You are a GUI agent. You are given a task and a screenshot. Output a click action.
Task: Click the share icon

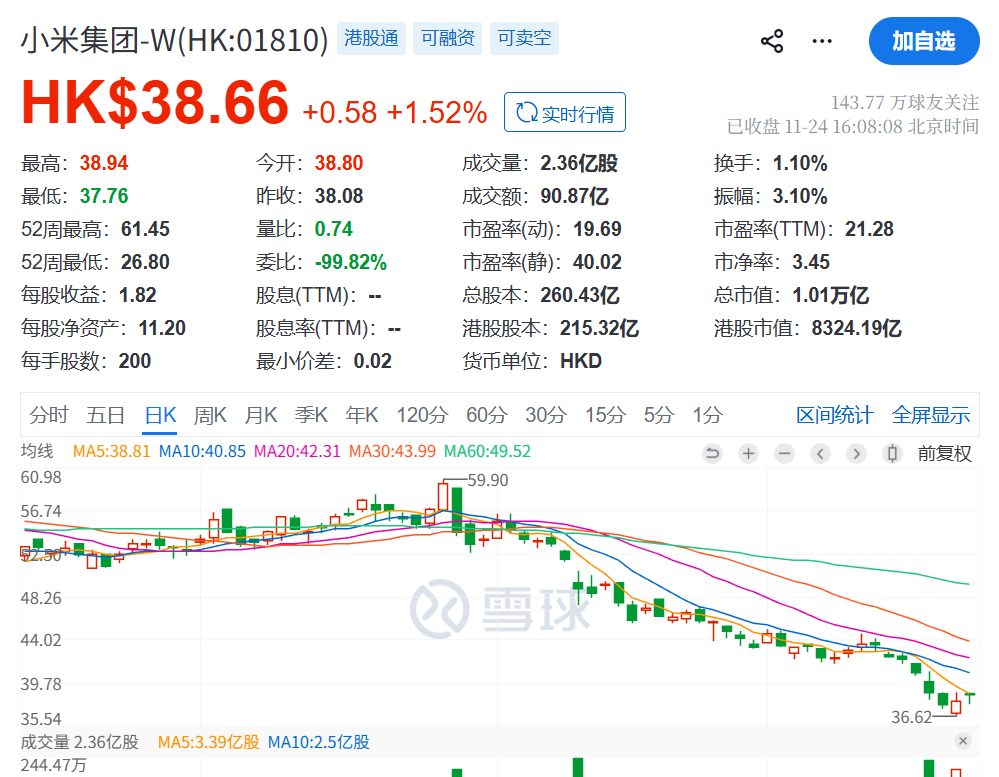(x=772, y=41)
